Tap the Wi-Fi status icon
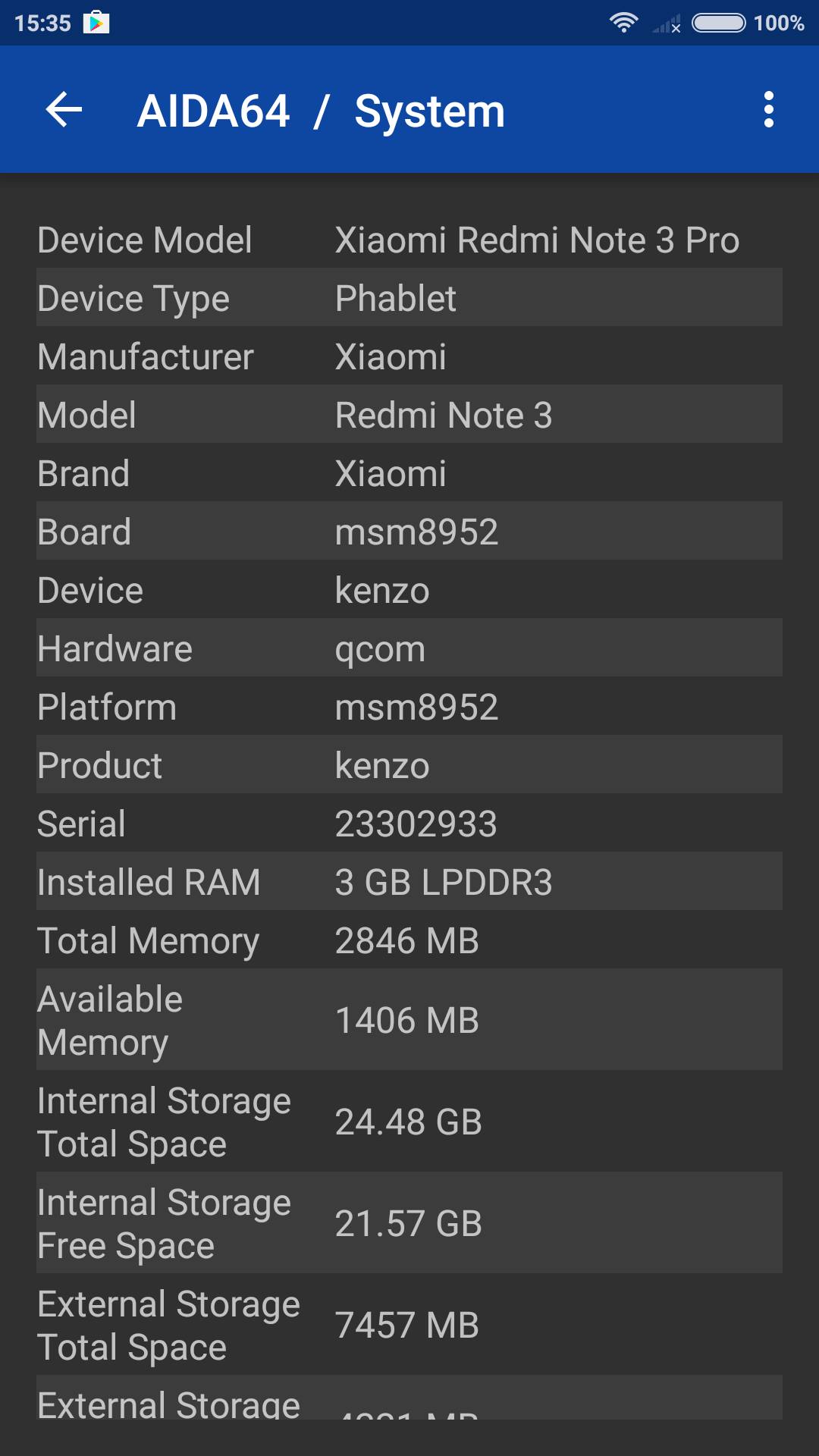The width and height of the screenshot is (819, 1456). (x=623, y=23)
